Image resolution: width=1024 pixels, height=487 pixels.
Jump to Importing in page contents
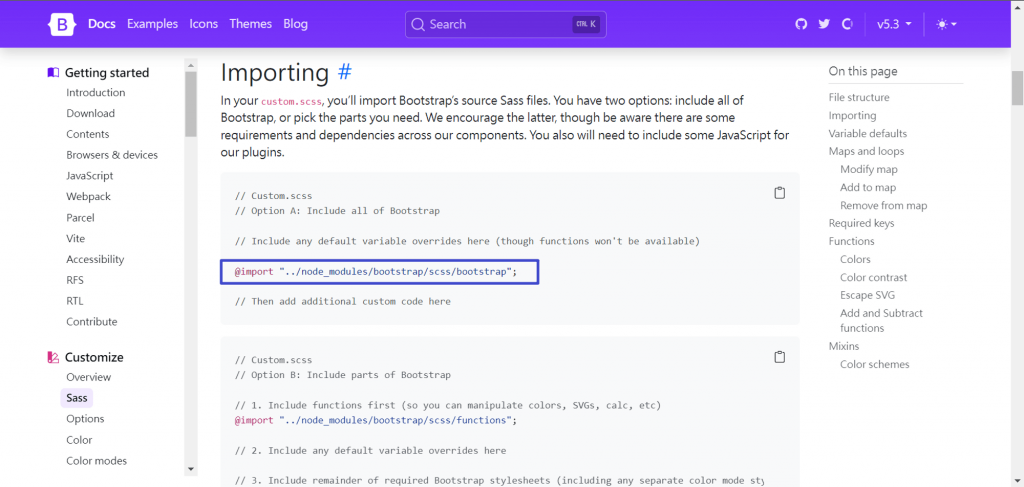click(852, 116)
